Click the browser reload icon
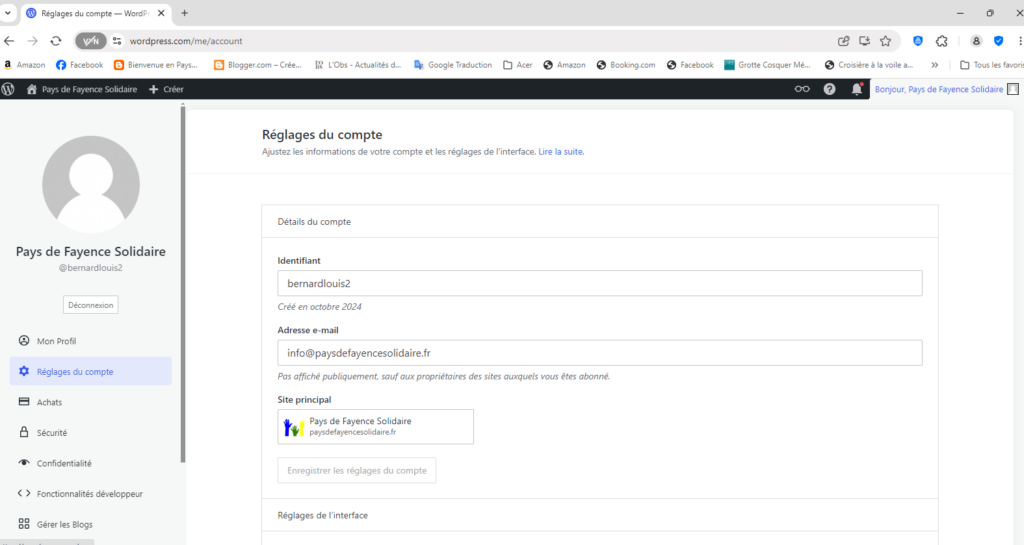The image size is (1024, 545). coord(56,41)
